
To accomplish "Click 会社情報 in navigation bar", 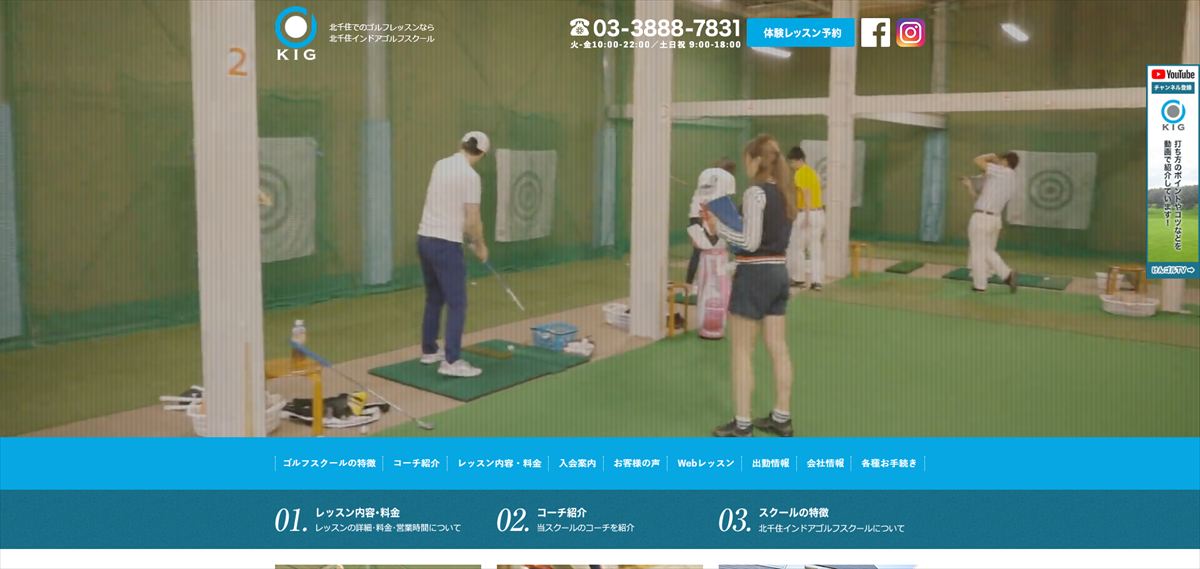I will tap(825, 464).
